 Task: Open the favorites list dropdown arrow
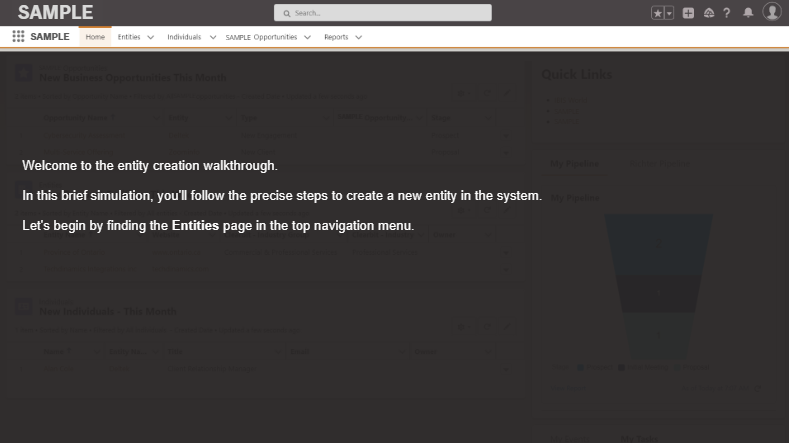point(669,13)
